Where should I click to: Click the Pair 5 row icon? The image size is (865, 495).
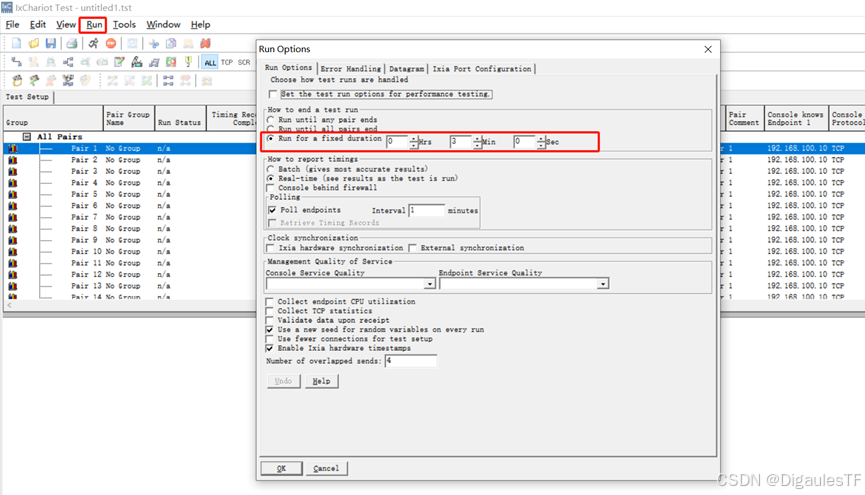point(13,194)
